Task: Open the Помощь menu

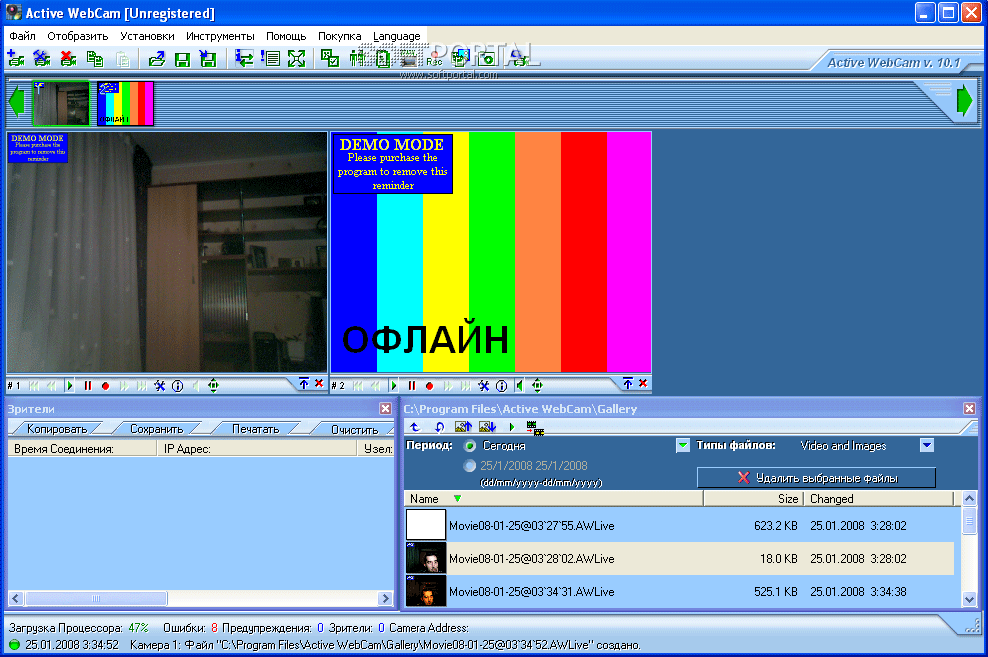Action: 286,36
